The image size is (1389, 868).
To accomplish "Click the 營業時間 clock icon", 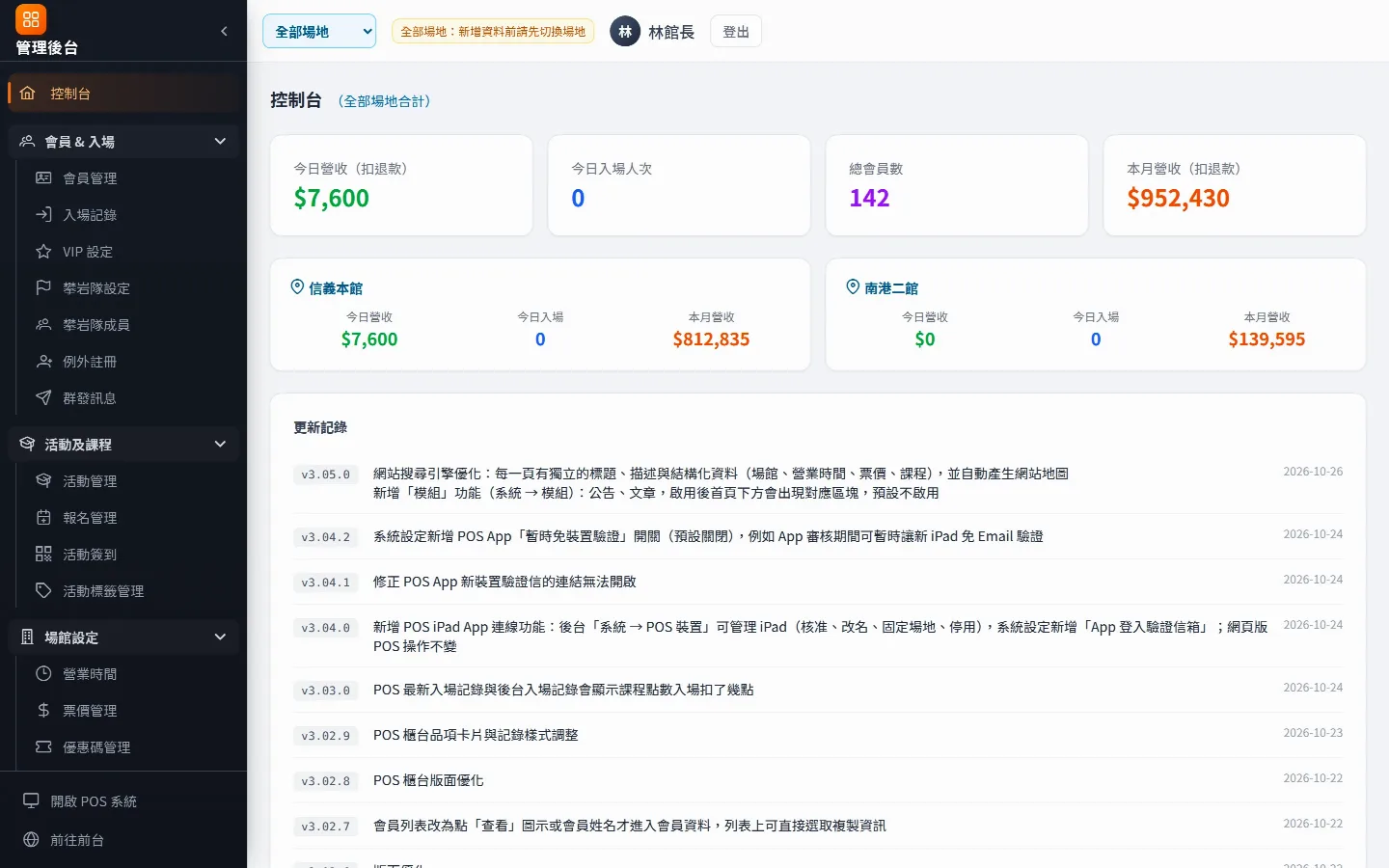I will (x=43, y=673).
